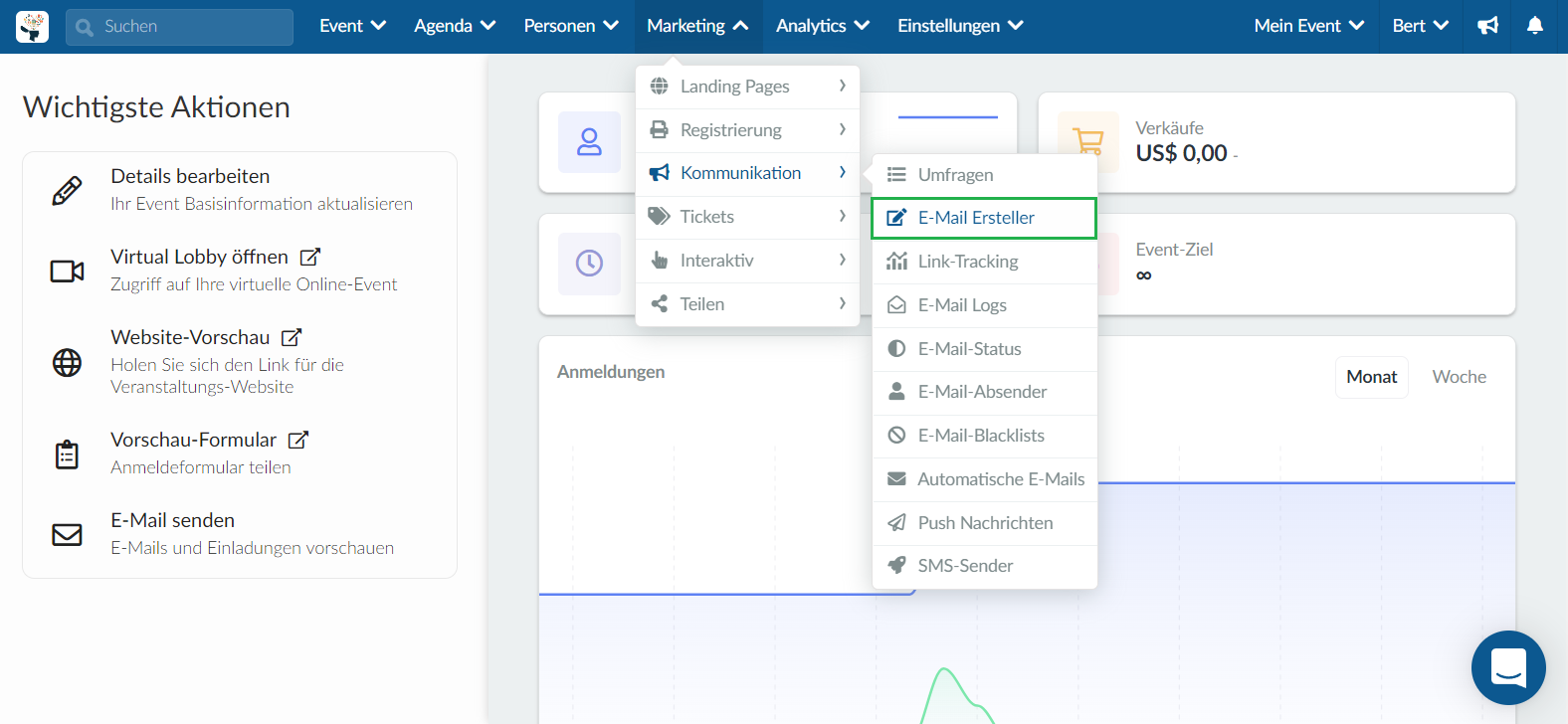The image size is (1568, 724).
Task: Choose Push Nachrichten menu entry
Action: pyautogui.click(x=985, y=523)
